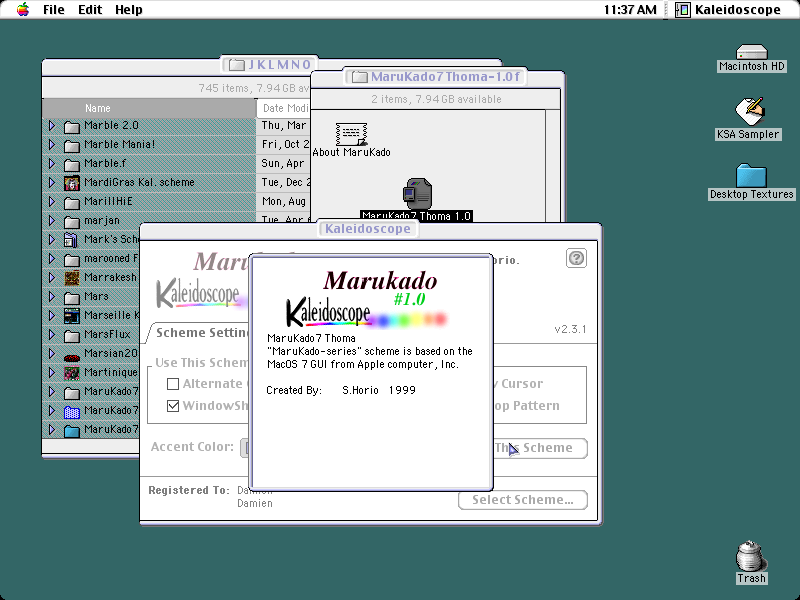Enable the Alternate checkbox in Kaleidoscope
Viewport: 800px width, 600px height.
point(173,384)
